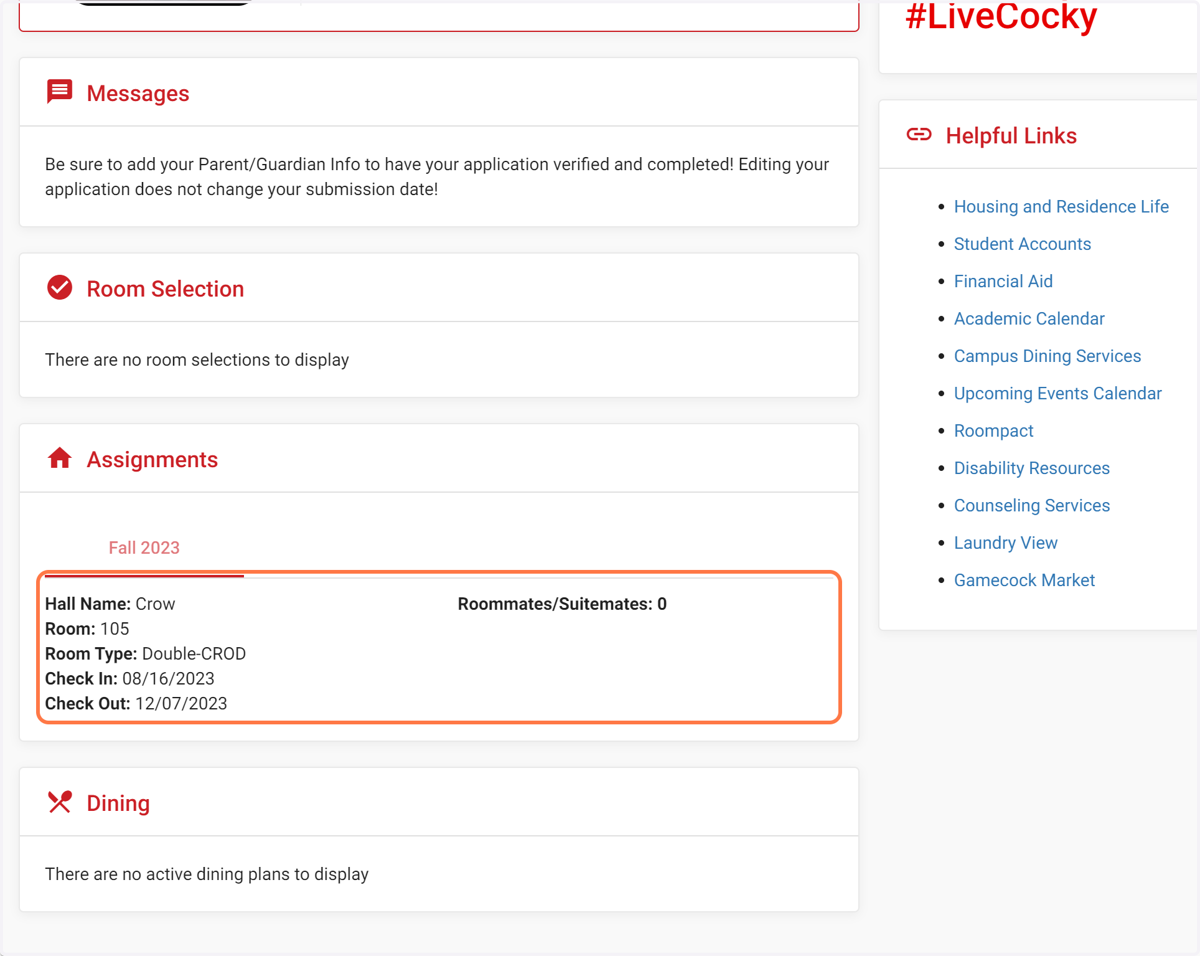This screenshot has width=1200, height=956.
Task: Open the Roompact link
Action: pos(993,431)
